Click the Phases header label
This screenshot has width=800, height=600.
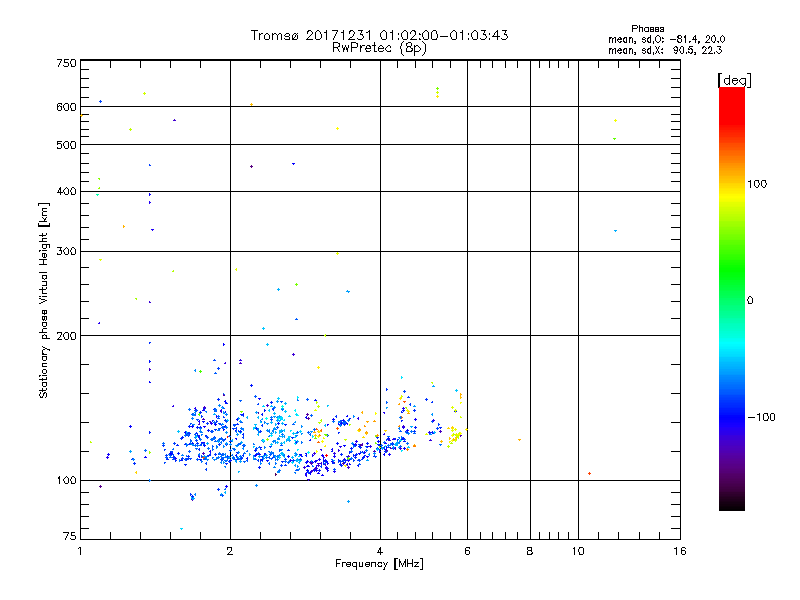tap(647, 29)
